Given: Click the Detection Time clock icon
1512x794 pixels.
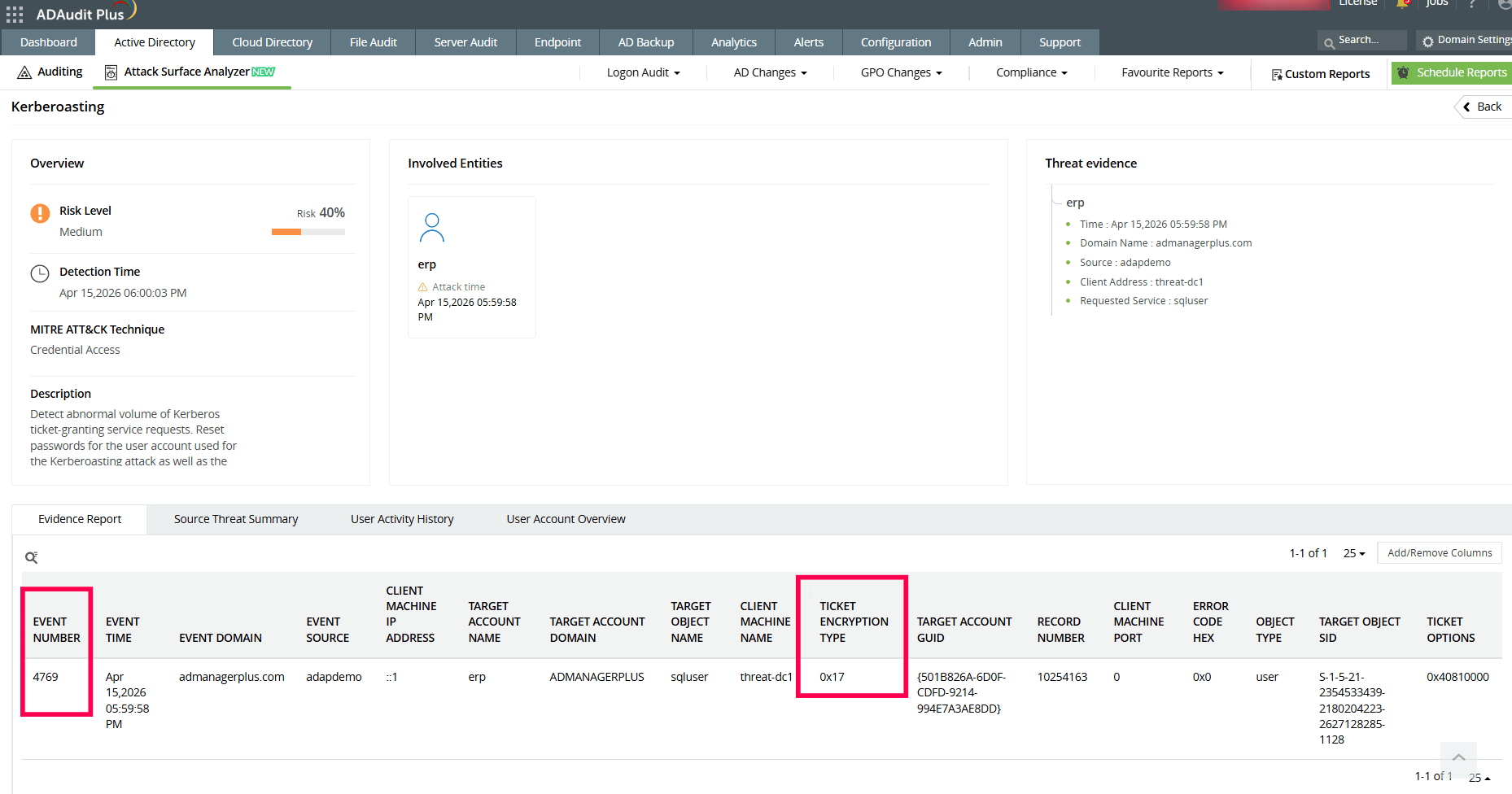Looking at the screenshot, I should point(40,273).
